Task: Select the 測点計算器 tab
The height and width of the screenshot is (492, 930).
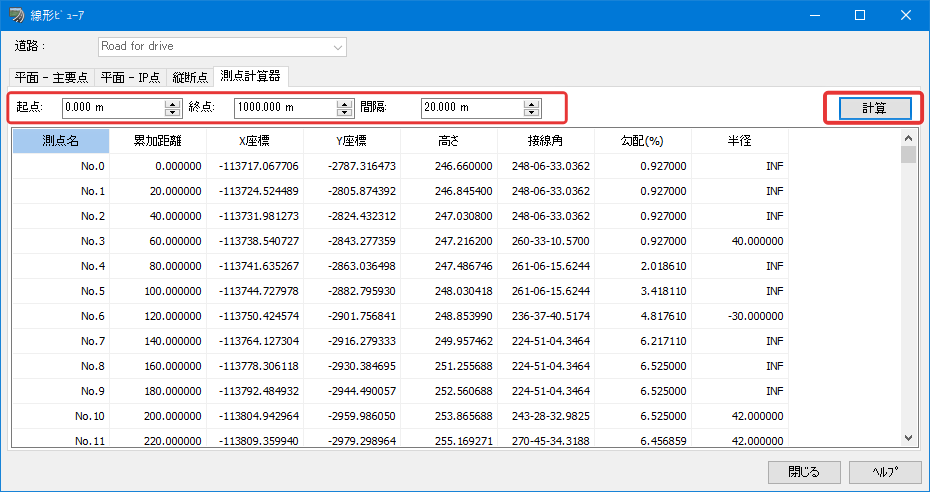Action: pyautogui.click(x=250, y=76)
